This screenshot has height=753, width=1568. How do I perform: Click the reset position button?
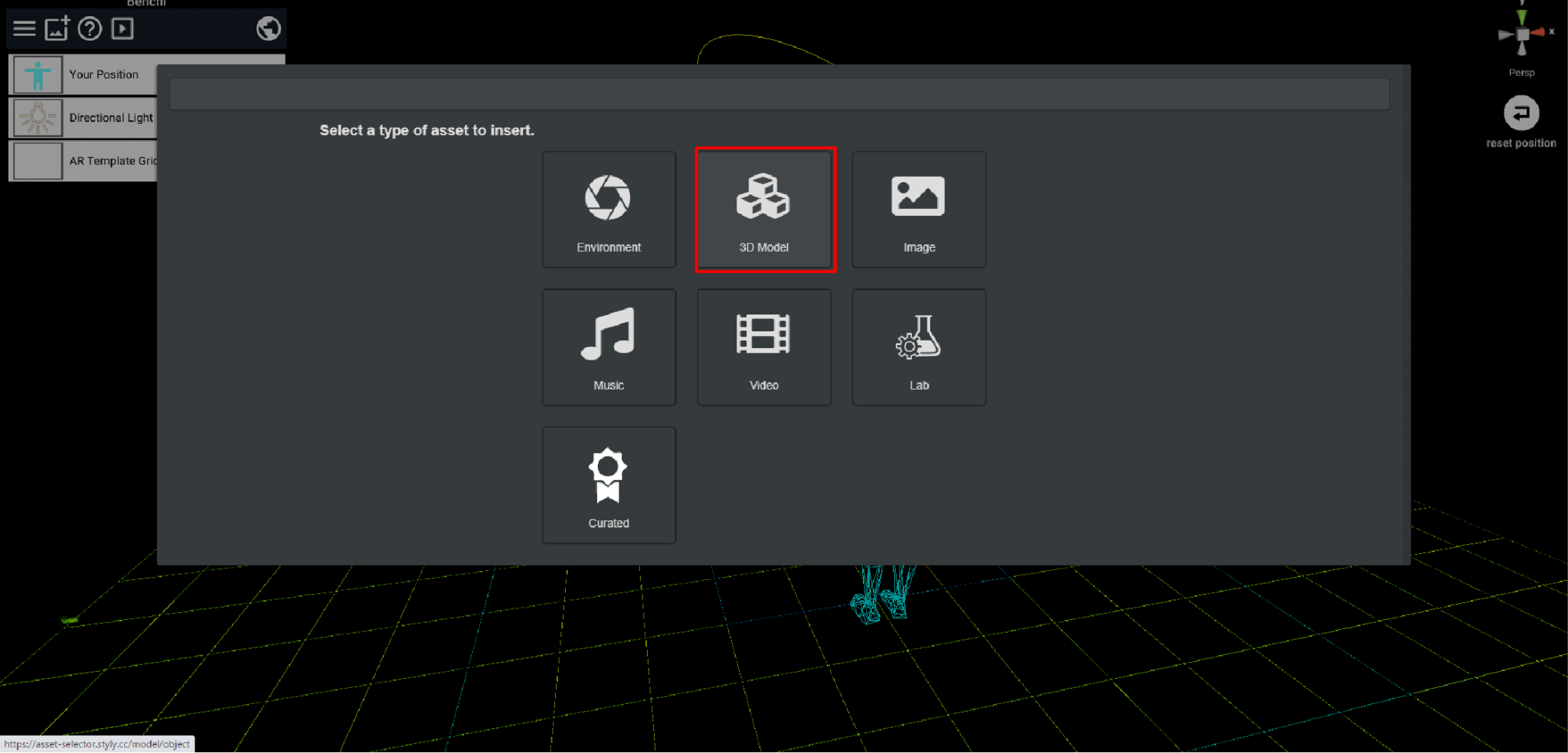(1521, 114)
